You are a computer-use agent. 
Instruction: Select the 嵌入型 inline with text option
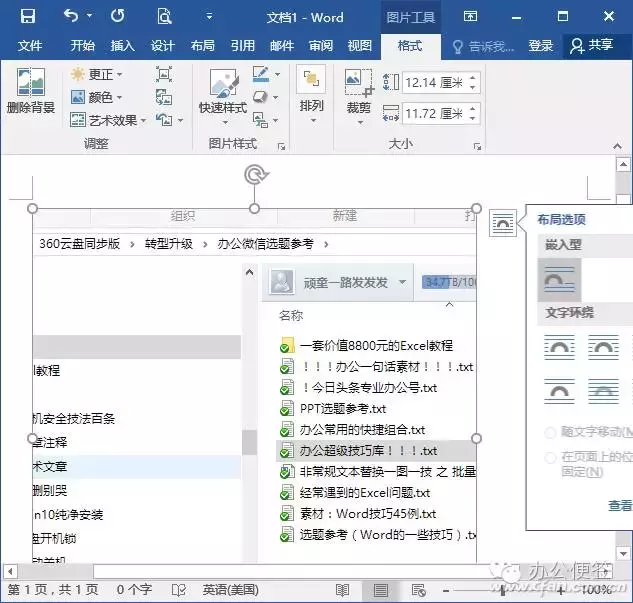click(x=560, y=280)
